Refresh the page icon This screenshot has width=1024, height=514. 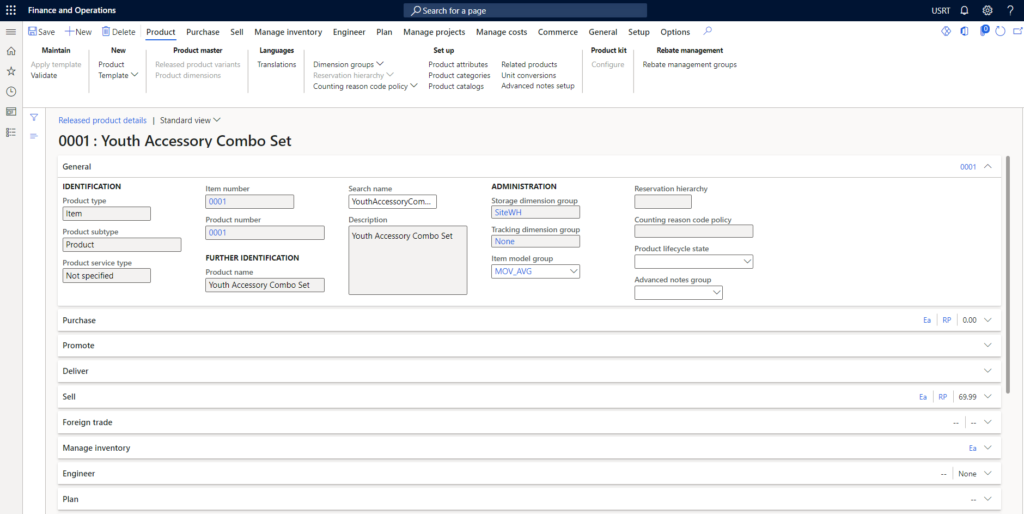[1000, 31]
